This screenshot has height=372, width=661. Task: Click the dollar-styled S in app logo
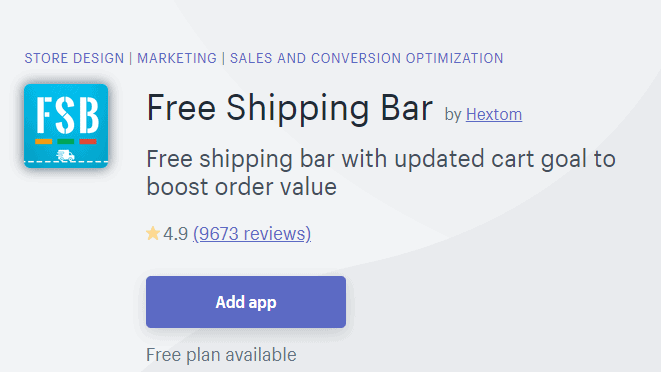coord(66,115)
